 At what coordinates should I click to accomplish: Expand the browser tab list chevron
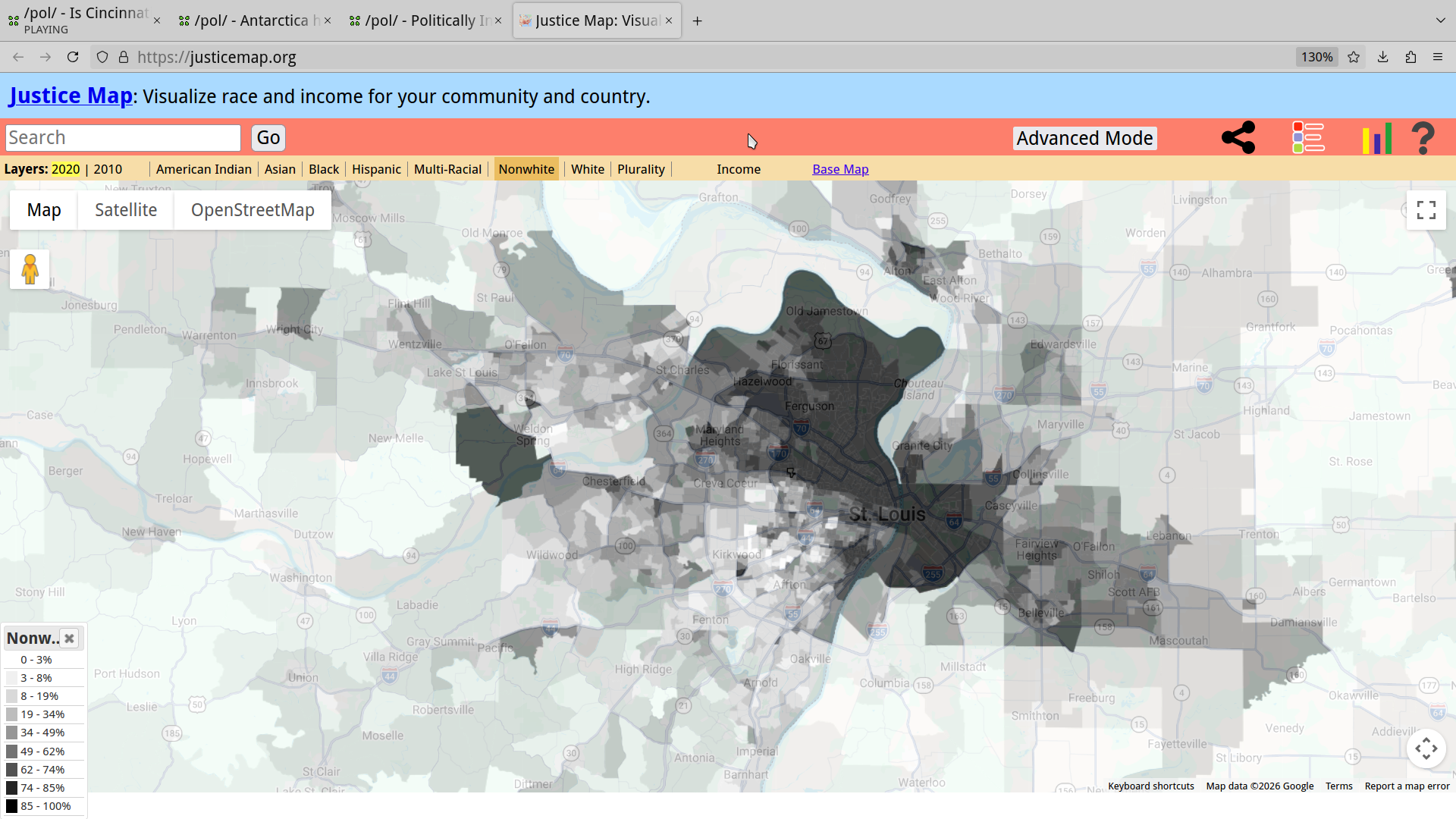coord(1440,20)
